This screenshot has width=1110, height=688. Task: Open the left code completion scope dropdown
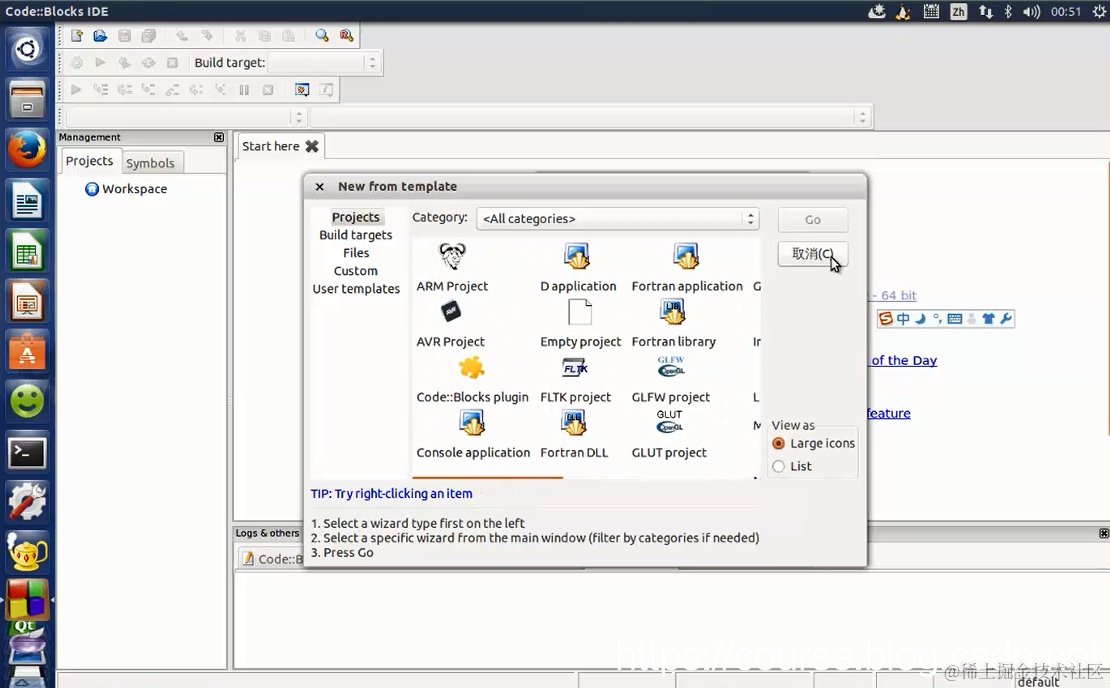point(184,117)
